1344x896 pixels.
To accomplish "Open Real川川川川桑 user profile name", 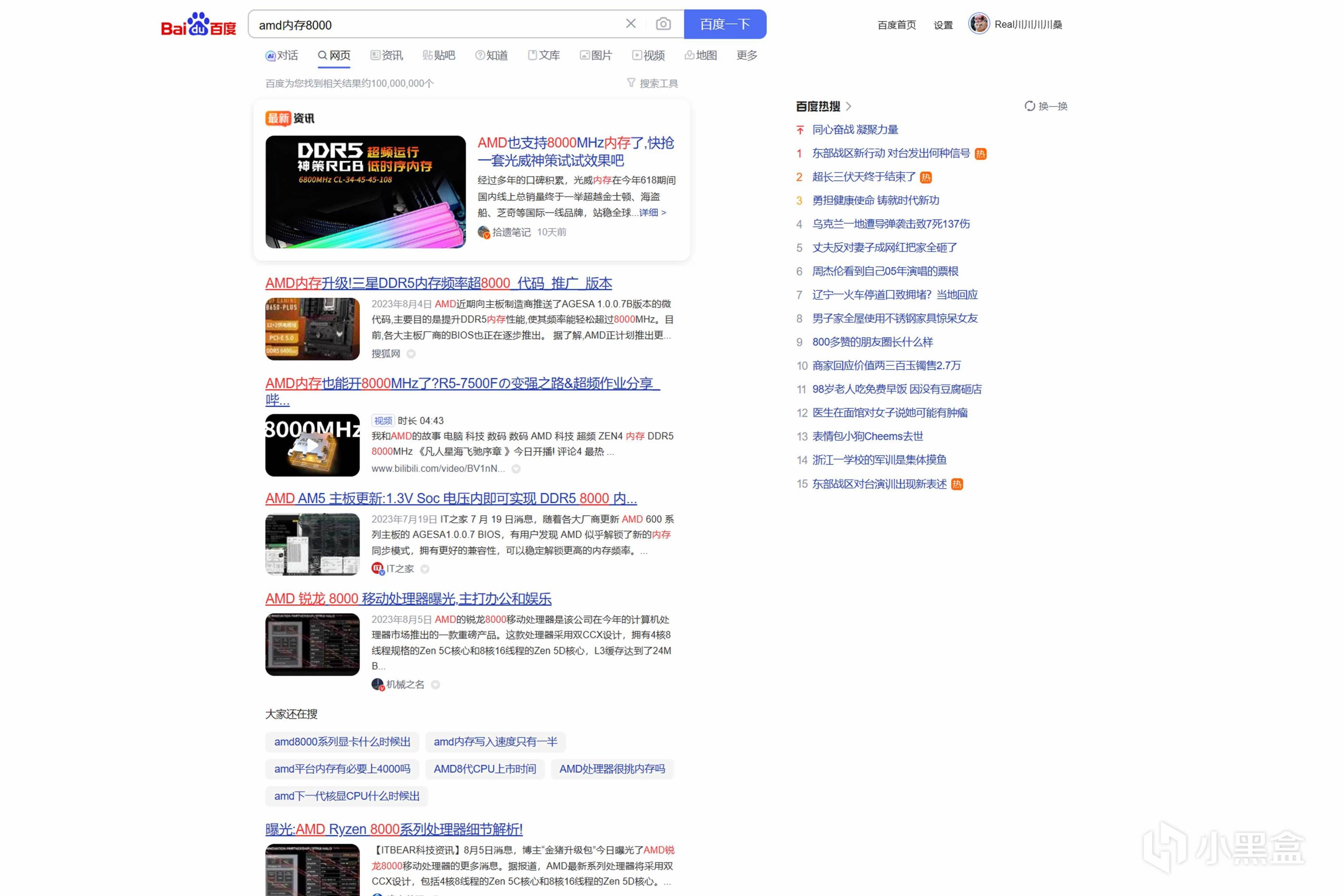I will point(1028,25).
